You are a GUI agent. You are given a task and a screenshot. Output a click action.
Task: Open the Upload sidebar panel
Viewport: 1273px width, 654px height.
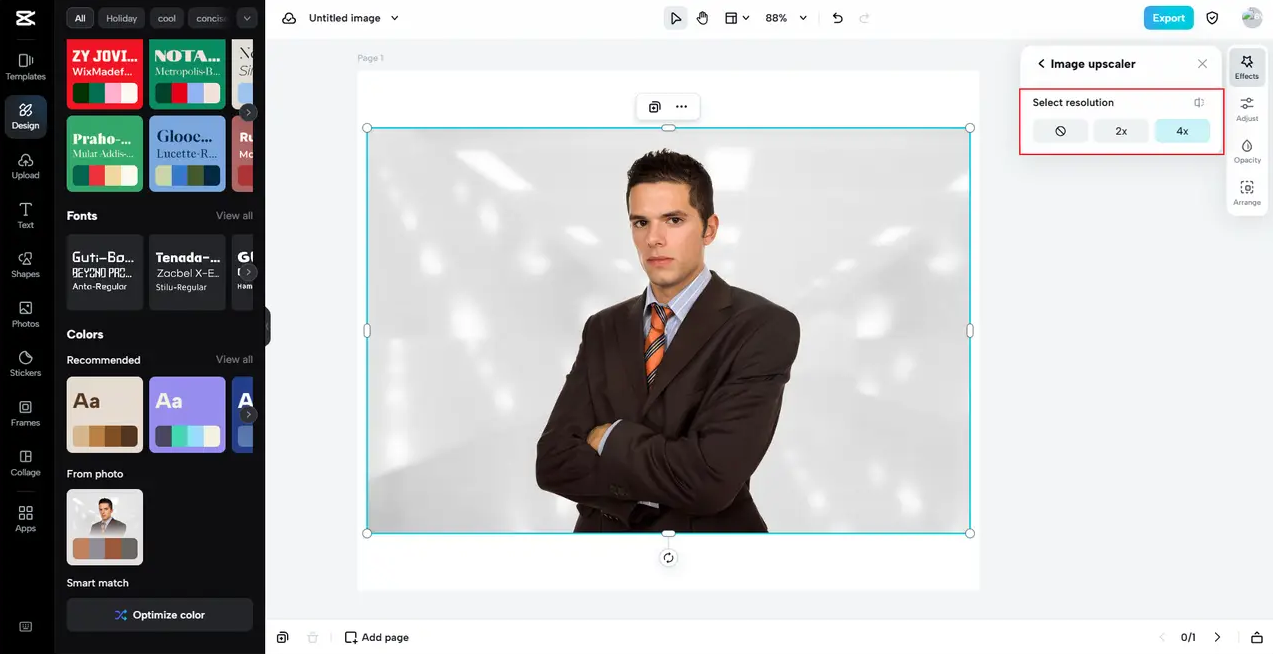pyautogui.click(x=26, y=165)
